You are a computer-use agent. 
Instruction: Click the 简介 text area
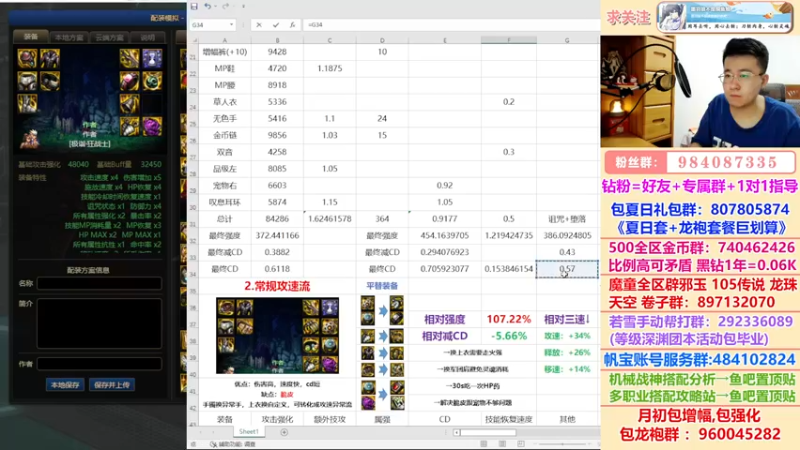99,323
